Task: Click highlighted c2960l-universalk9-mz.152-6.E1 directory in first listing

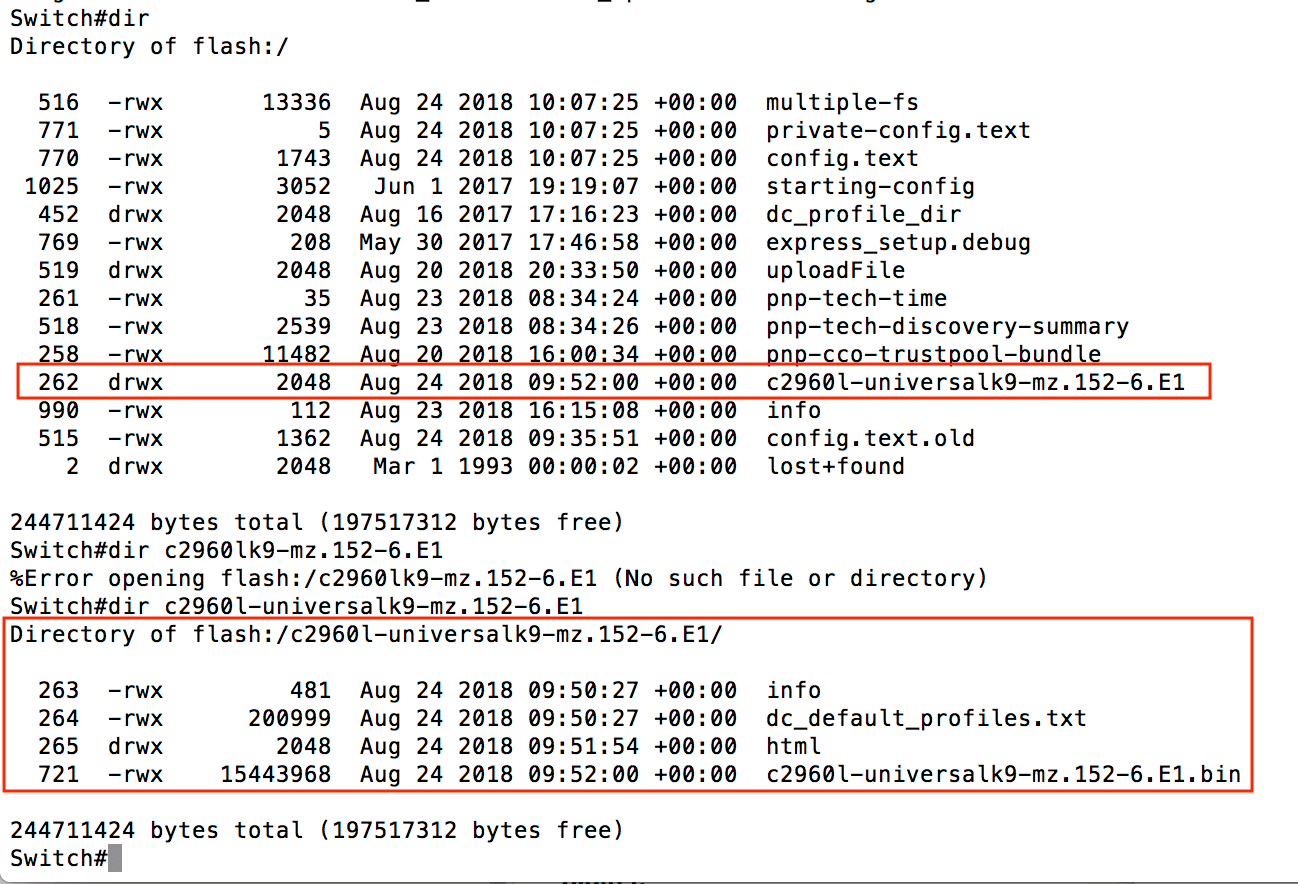Action: [975, 382]
